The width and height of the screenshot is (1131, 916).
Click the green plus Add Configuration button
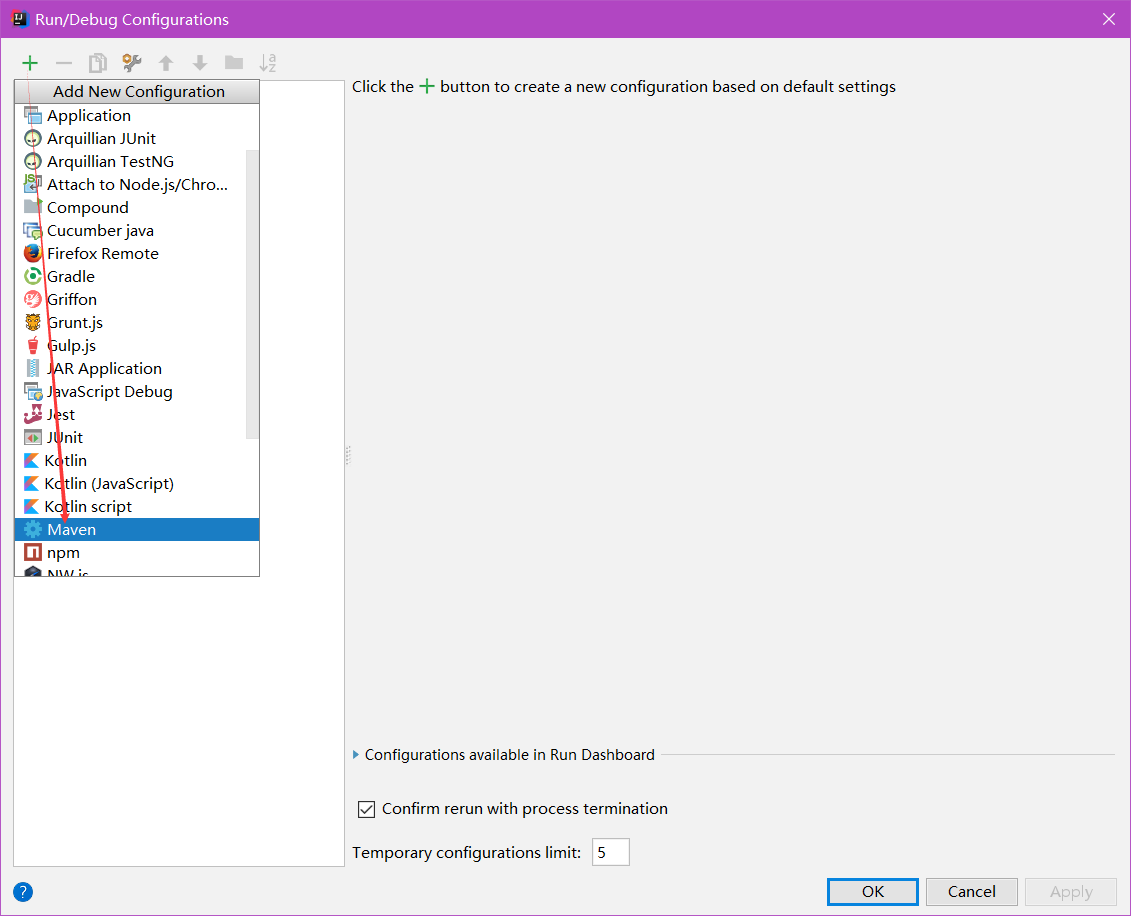click(x=30, y=63)
